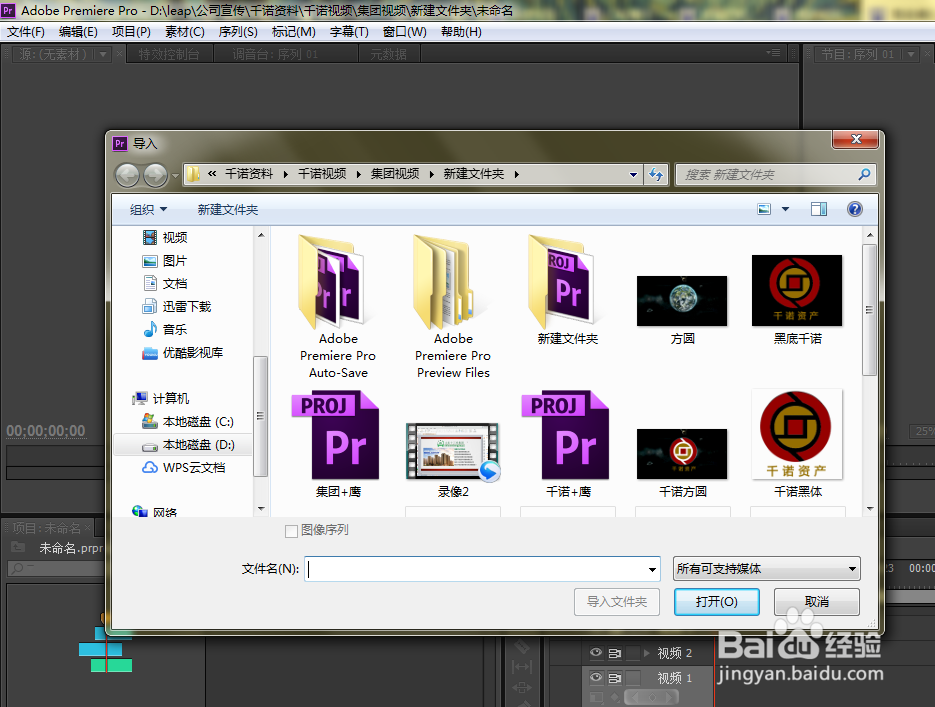The width and height of the screenshot is (935, 707).
Task: Change the view mode icon
Action: coord(764,209)
